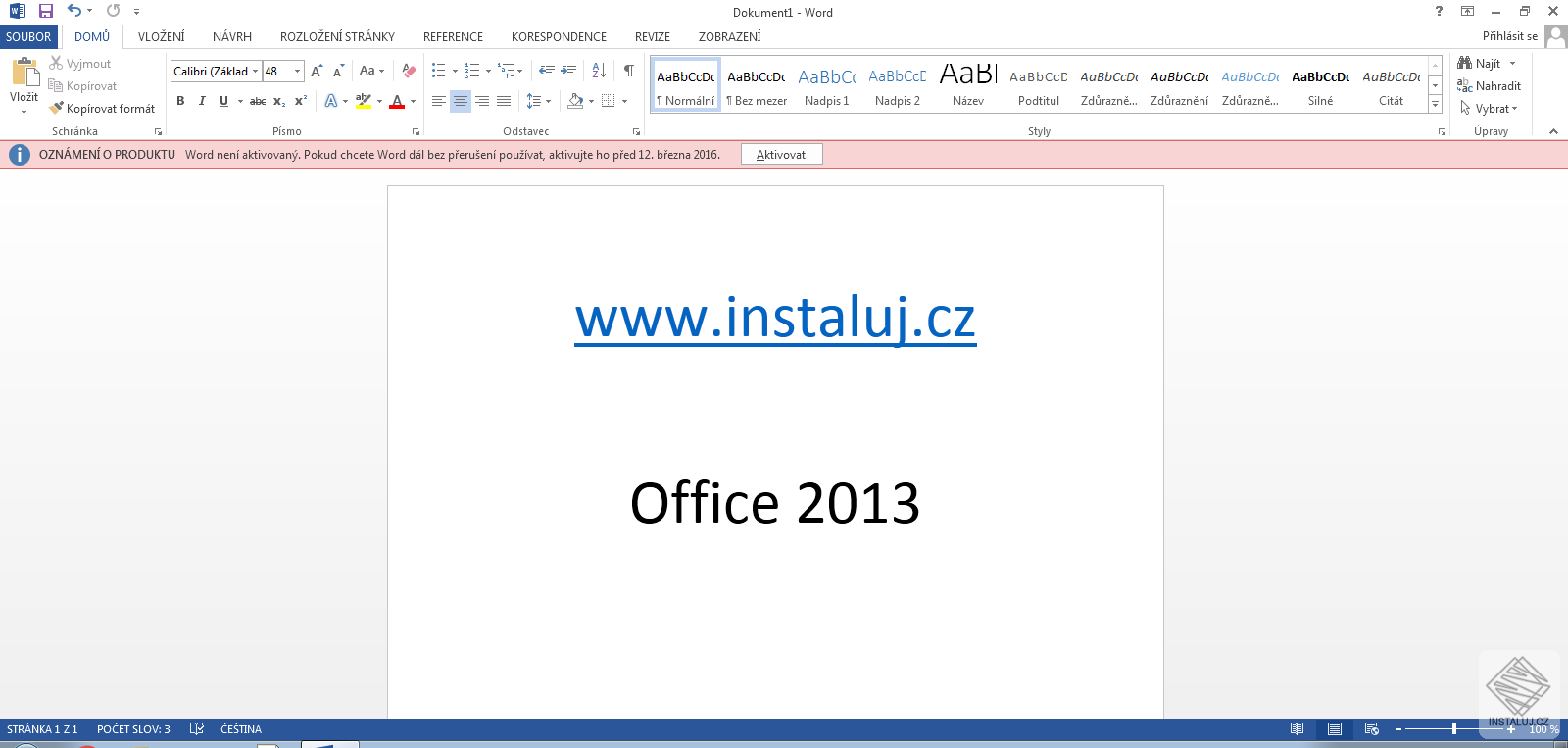
Task: Clear all formatting with the eraser icon
Action: 410,71
